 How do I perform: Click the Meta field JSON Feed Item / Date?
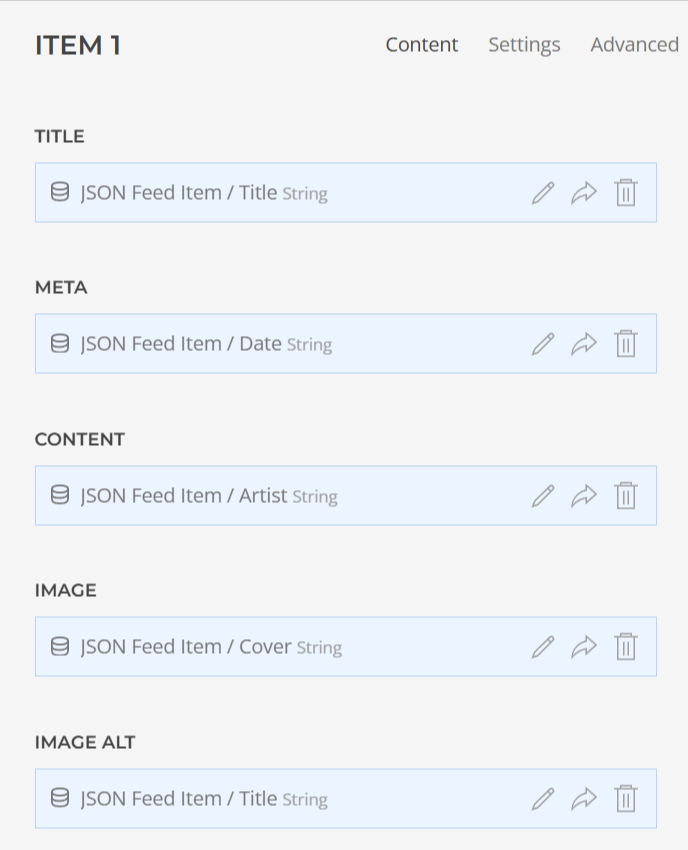[x=206, y=344]
